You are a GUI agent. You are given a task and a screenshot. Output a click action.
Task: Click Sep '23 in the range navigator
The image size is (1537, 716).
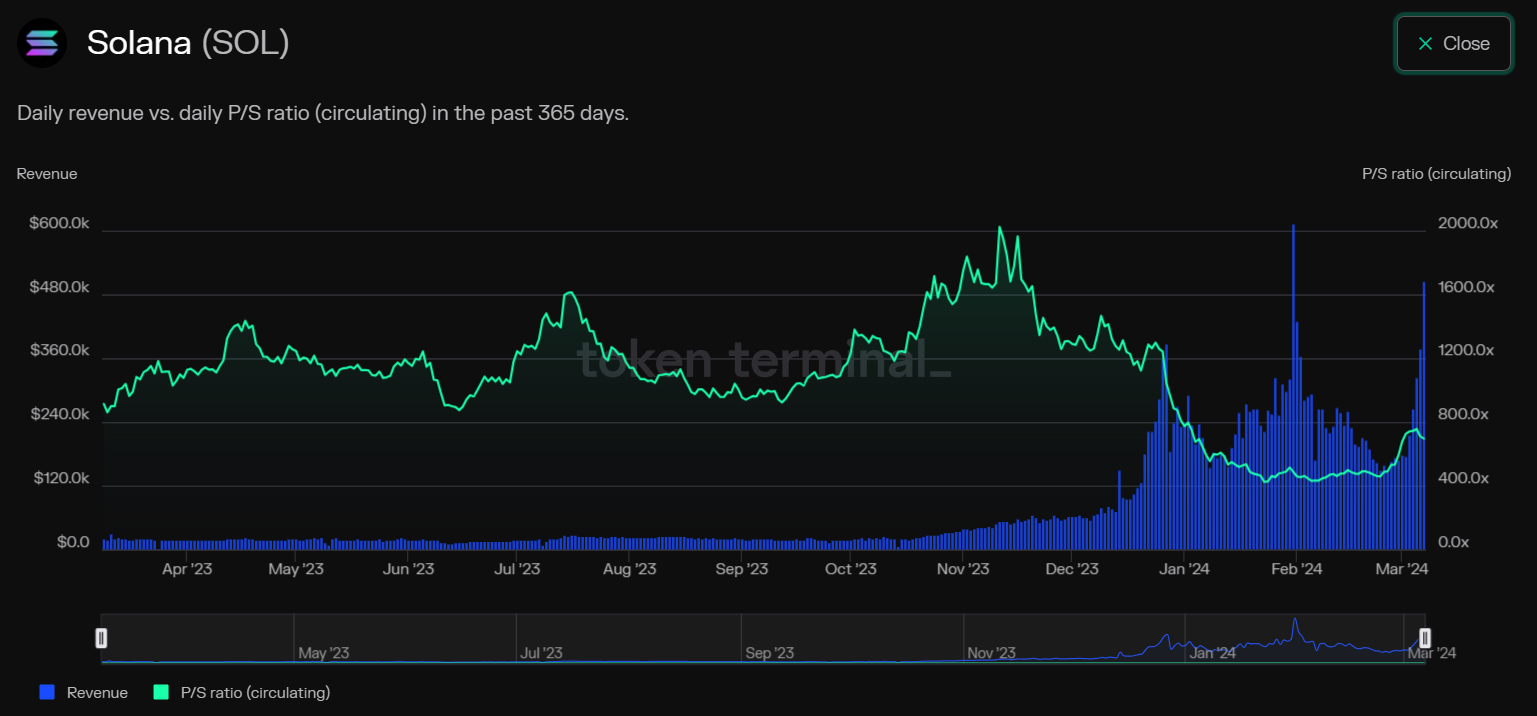(769, 653)
